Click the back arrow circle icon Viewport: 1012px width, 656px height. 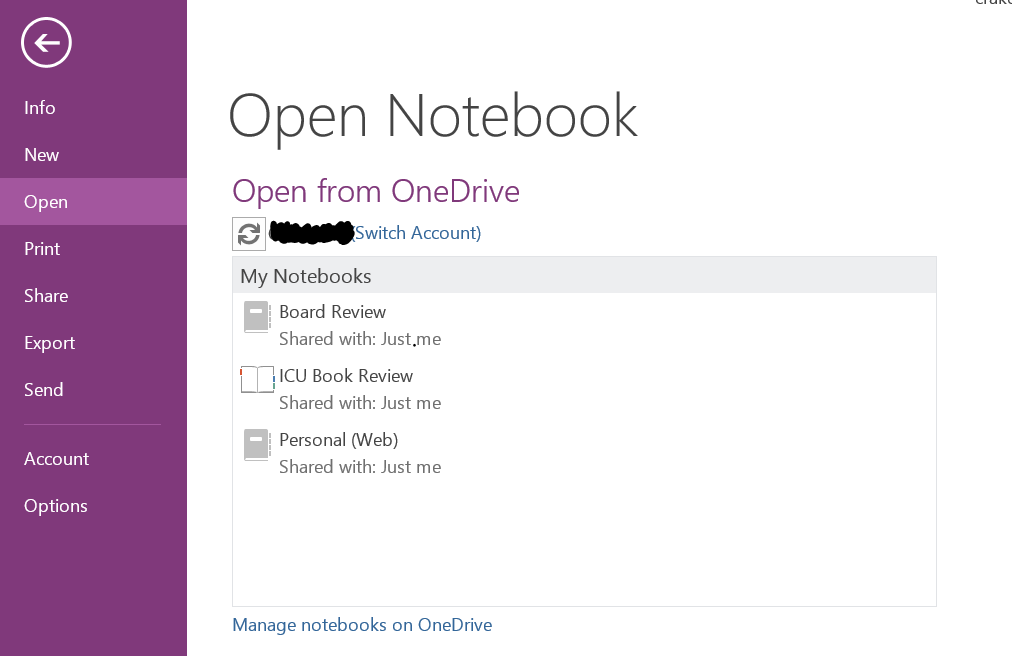pyautogui.click(x=46, y=43)
